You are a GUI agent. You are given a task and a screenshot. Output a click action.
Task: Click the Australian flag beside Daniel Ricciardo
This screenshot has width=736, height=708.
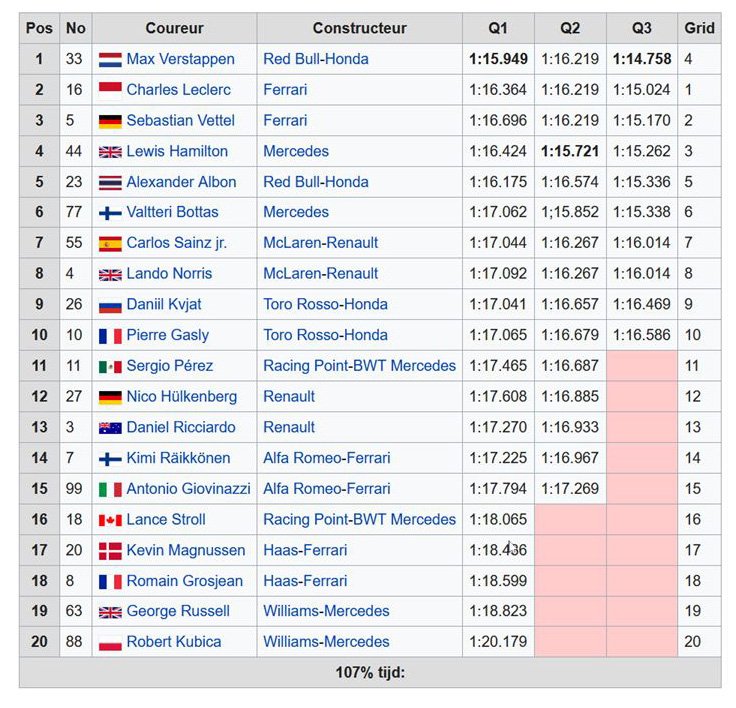110,428
